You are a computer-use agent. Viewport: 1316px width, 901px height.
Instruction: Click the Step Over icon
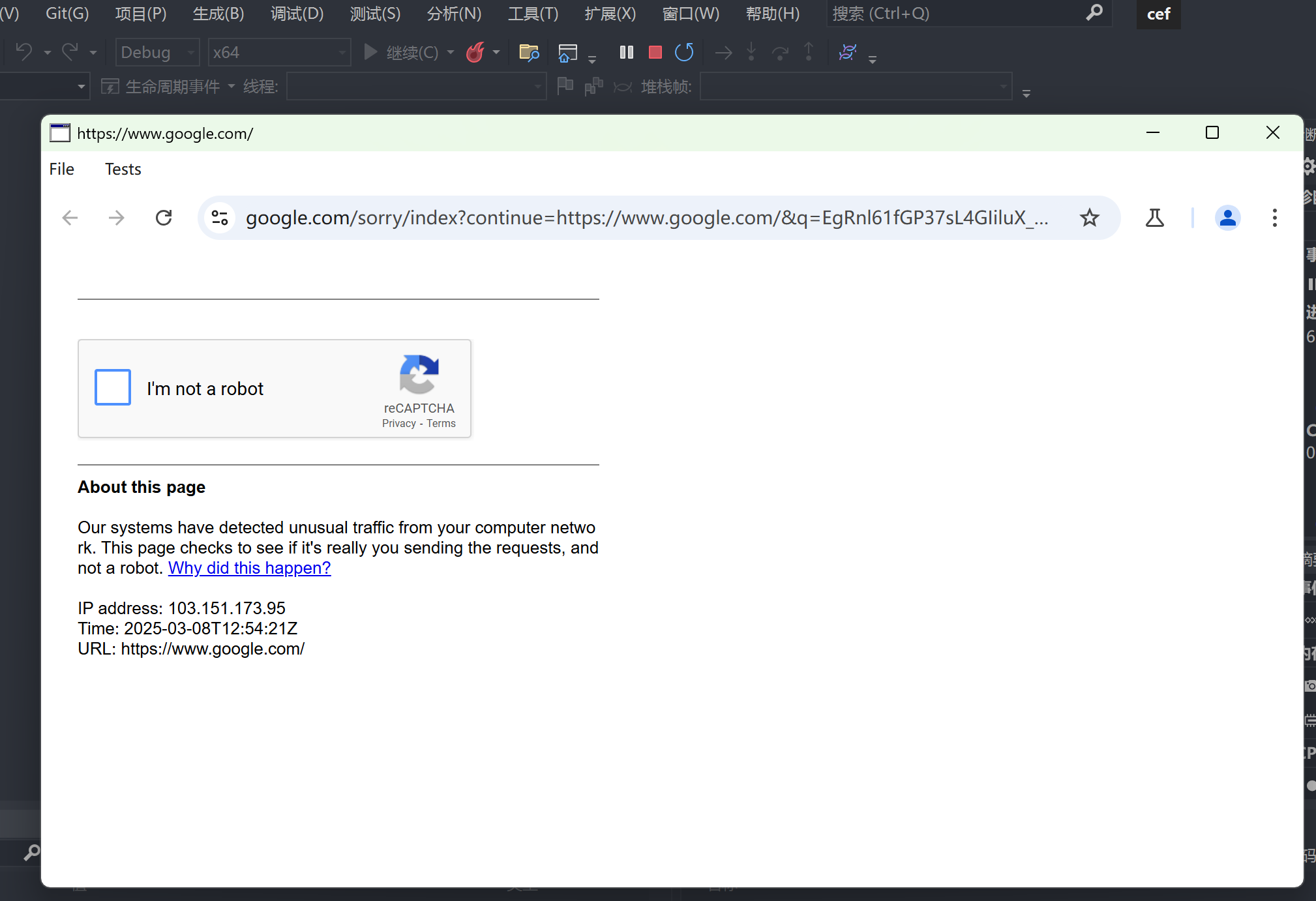[x=780, y=52]
